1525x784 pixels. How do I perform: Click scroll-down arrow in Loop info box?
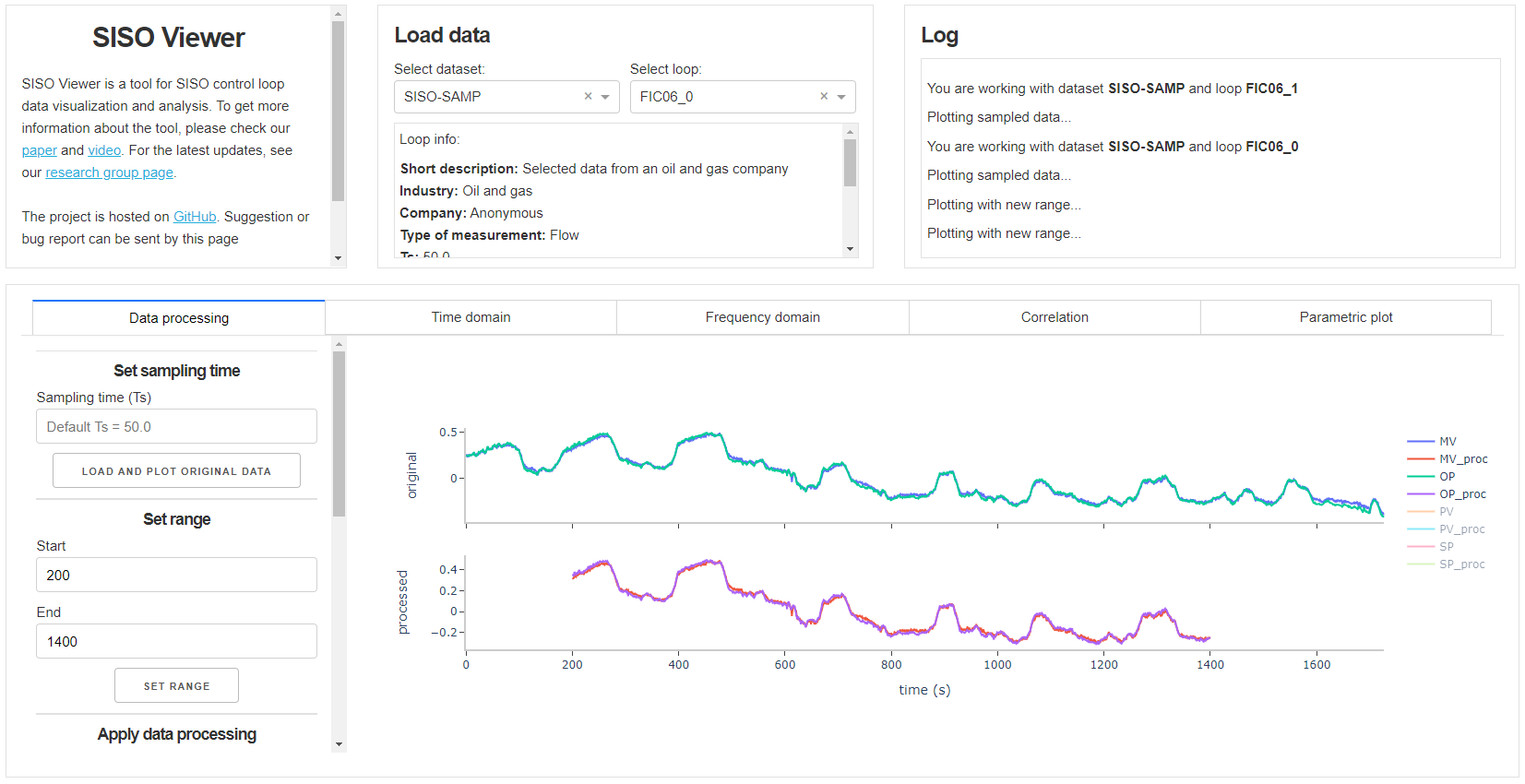pyautogui.click(x=851, y=249)
